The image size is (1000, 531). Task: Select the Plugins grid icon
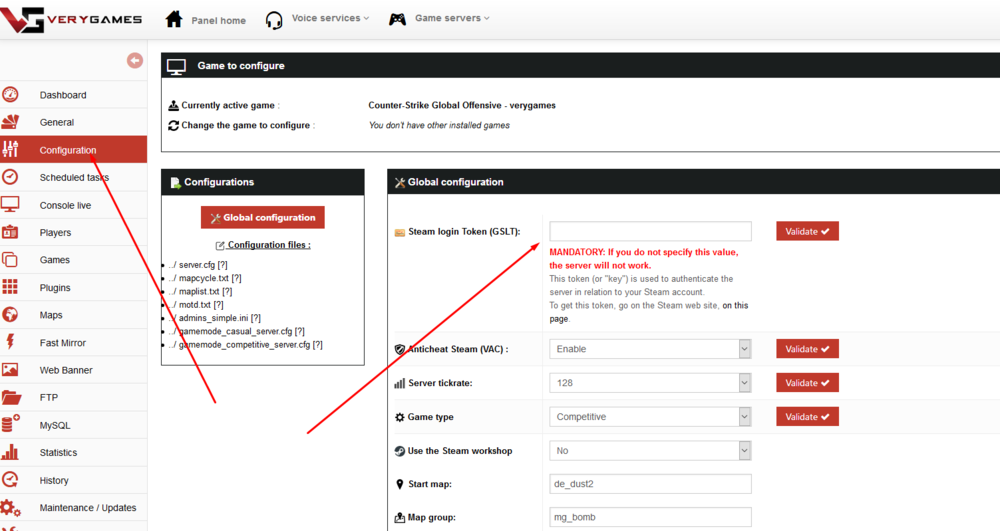tap(11, 287)
